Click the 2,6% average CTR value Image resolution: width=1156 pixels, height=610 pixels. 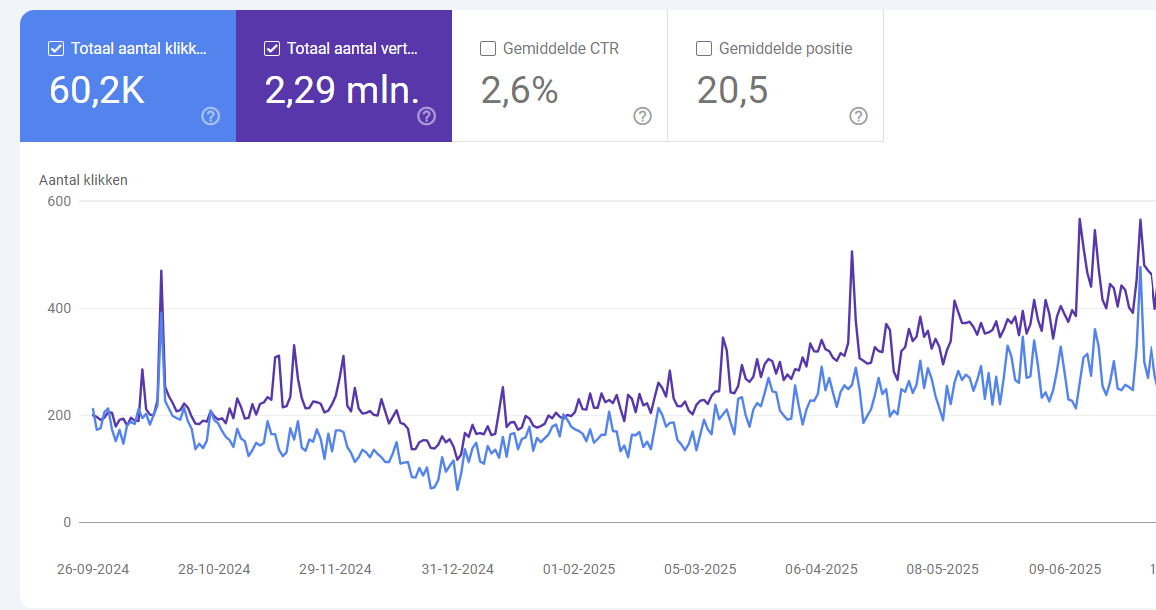click(x=519, y=90)
